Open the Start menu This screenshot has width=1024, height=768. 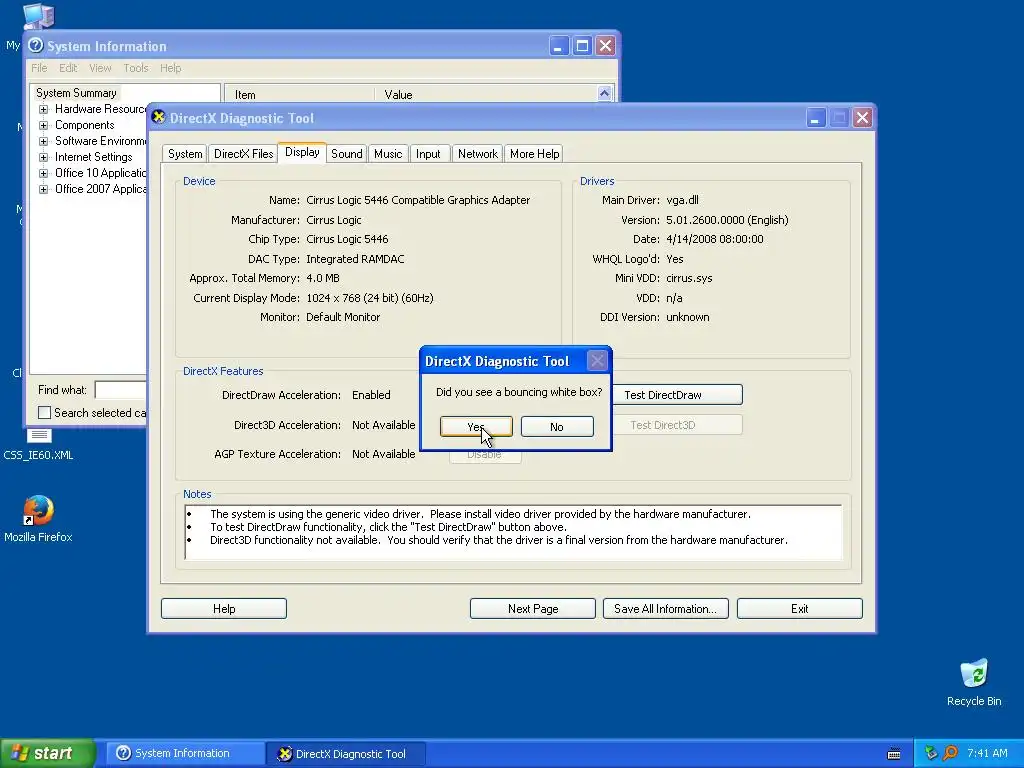pyautogui.click(x=47, y=753)
